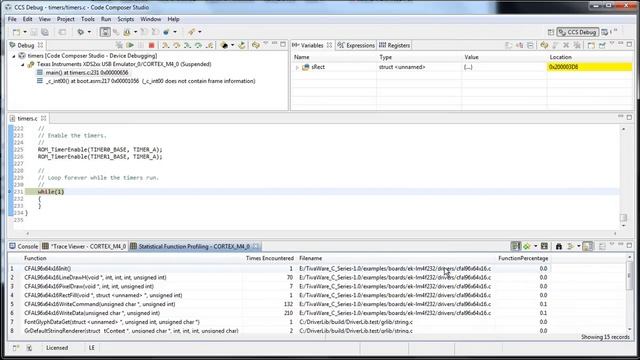Image resolution: width=640 pixels, height=360 pixels.
Task: Open the New dropdown arrow in main toolbar
Action: (x=25, y=32)
